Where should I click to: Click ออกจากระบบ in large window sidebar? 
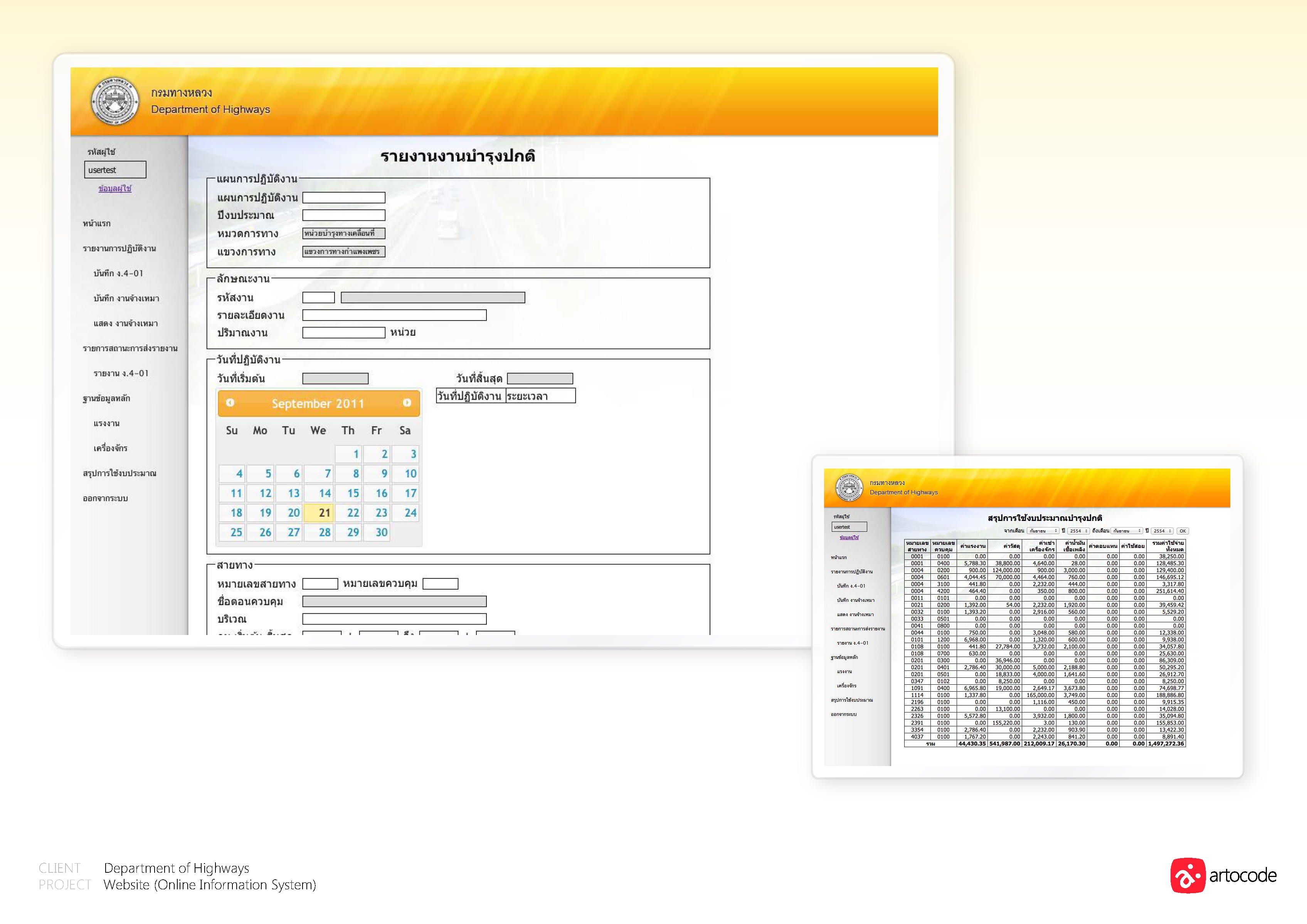(105, 499)
